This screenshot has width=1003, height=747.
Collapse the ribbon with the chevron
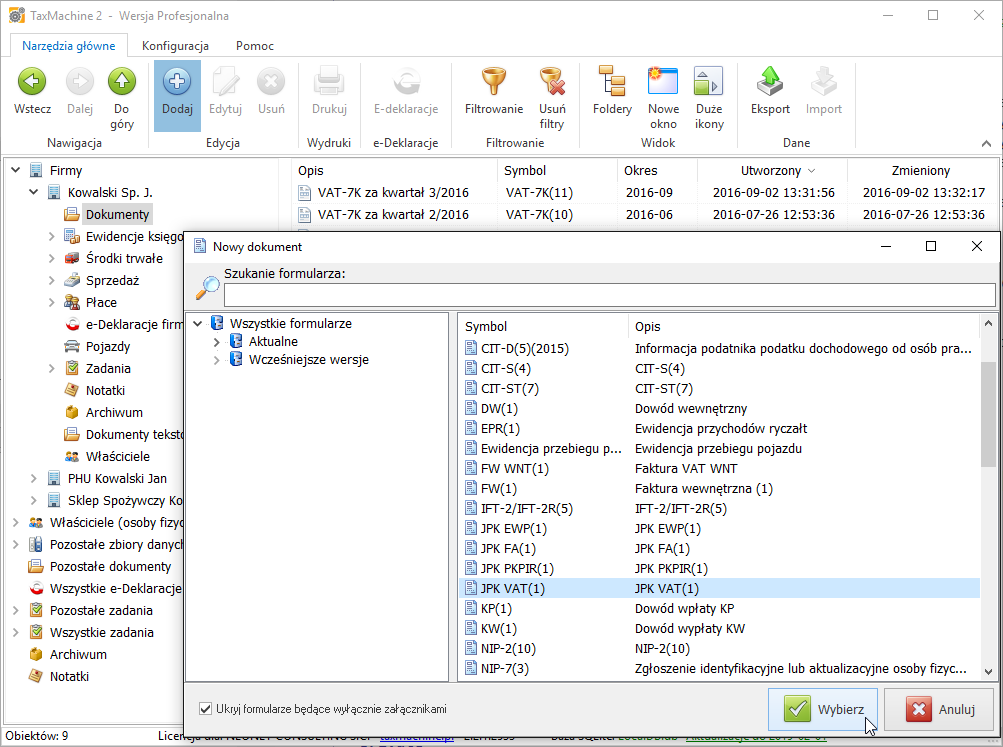click(986, 143)
